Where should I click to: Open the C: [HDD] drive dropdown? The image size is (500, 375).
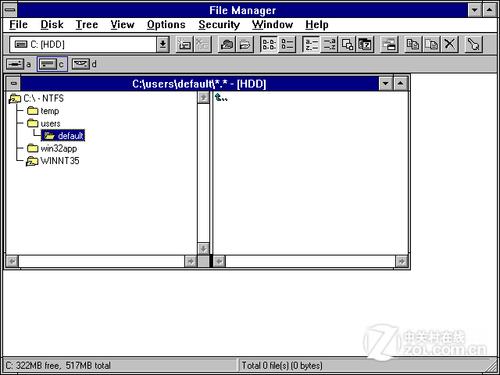(x=163, y=44)
